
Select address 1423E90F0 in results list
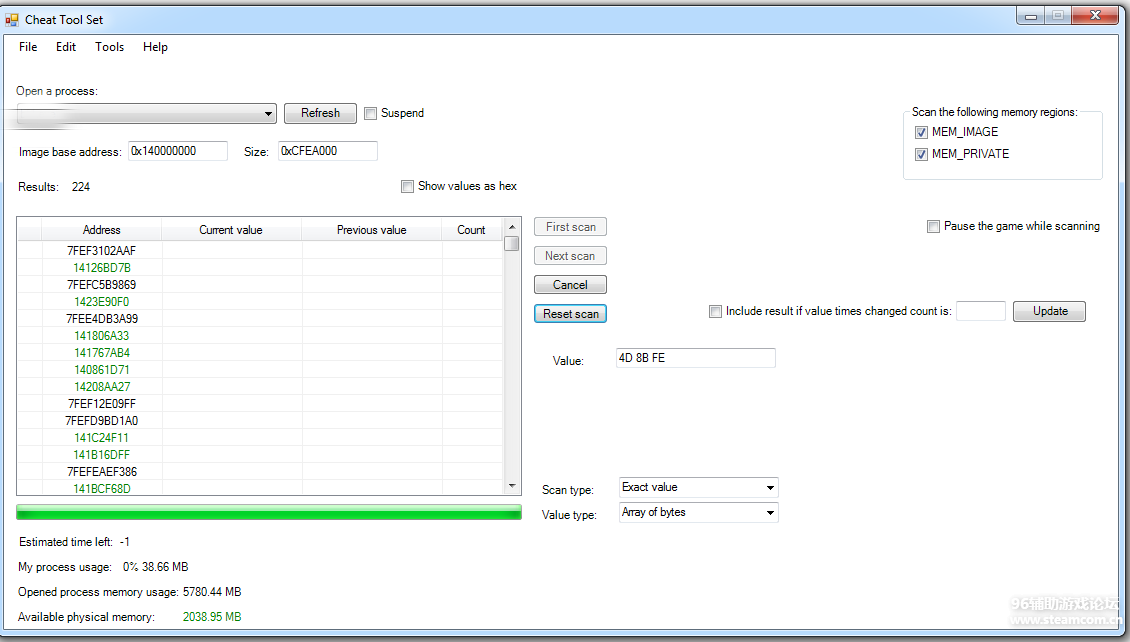pyautogui.click(x=101, y=302)
